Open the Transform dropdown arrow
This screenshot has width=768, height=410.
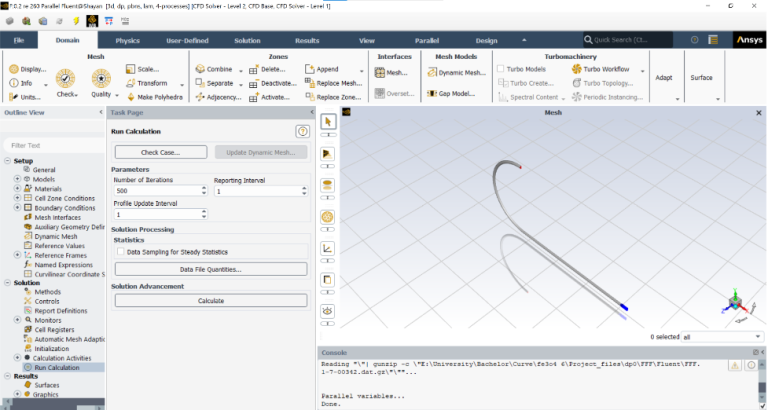[182, 84]
